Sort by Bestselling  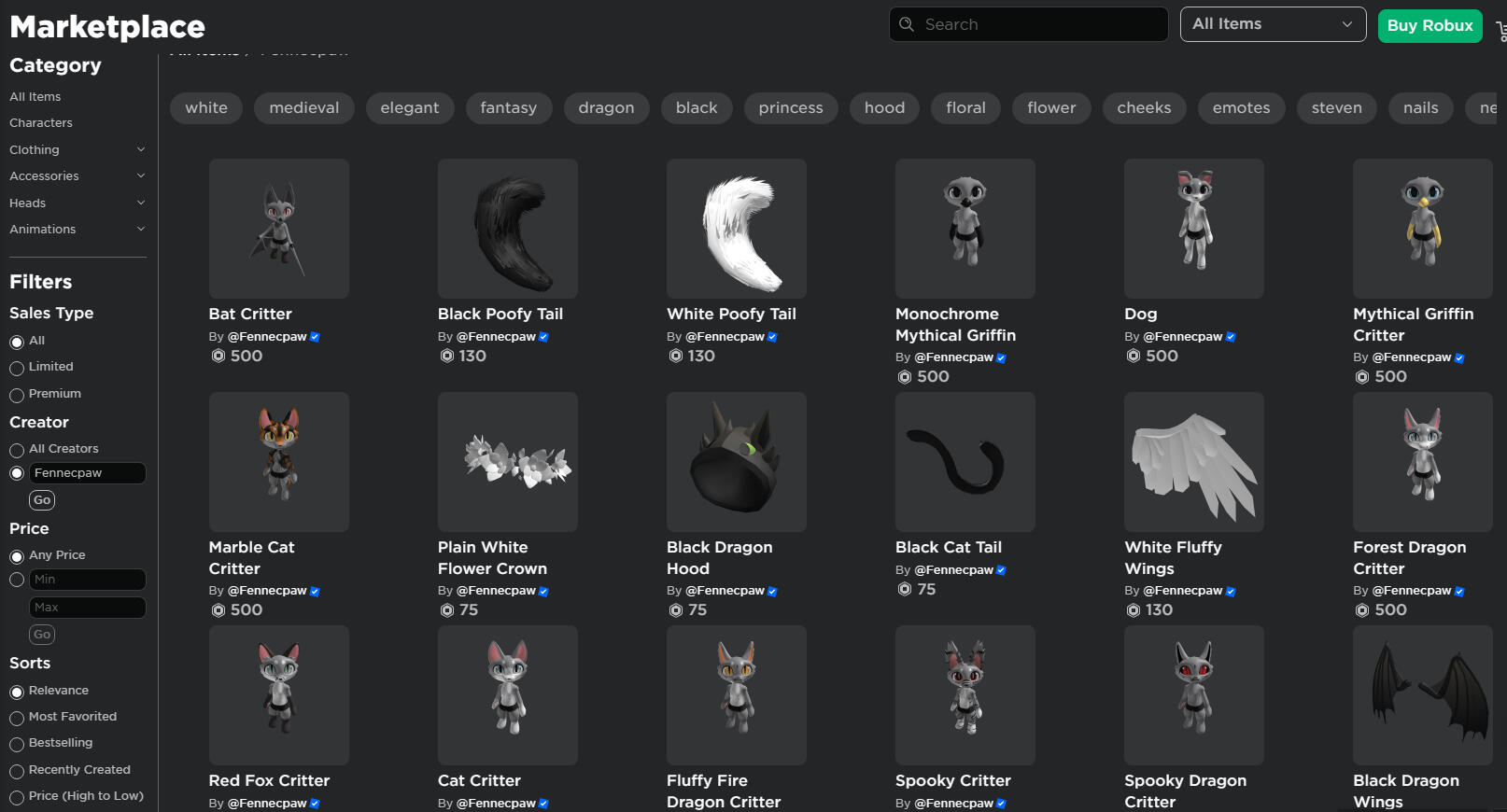point(17,745)
